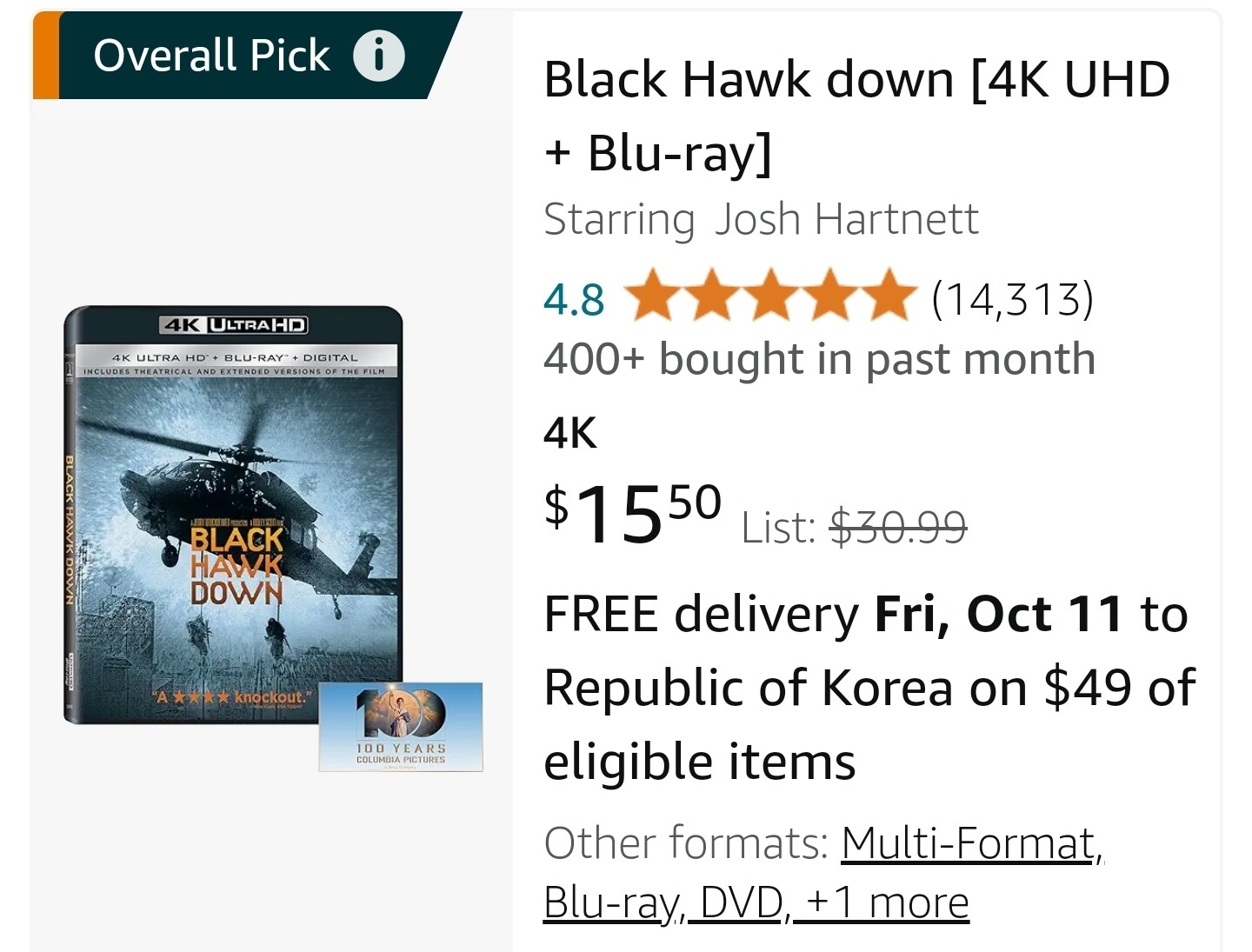
Task: Click the $15.50 price
Action: click(x=632, y=513)
